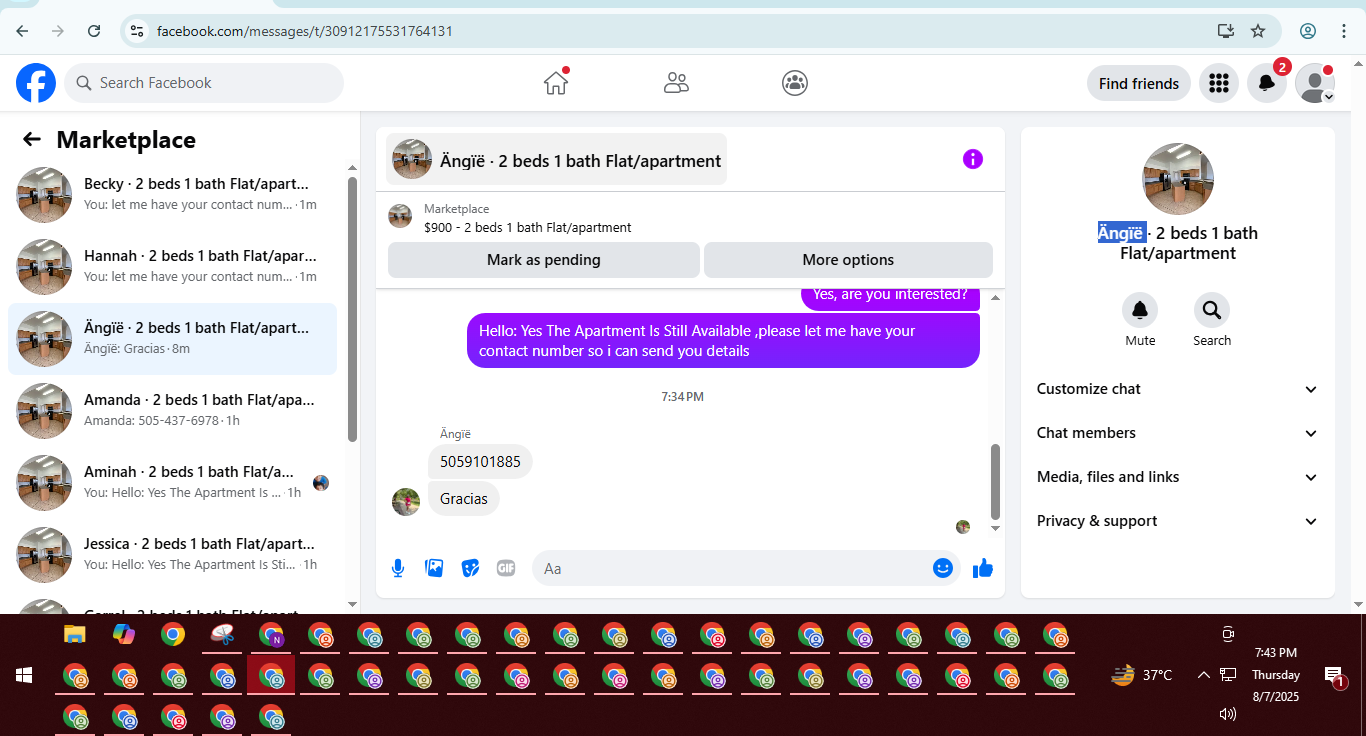1366x736 pixels.
Task: Open Jessica's apartment conversation
Action: (172, 555)
